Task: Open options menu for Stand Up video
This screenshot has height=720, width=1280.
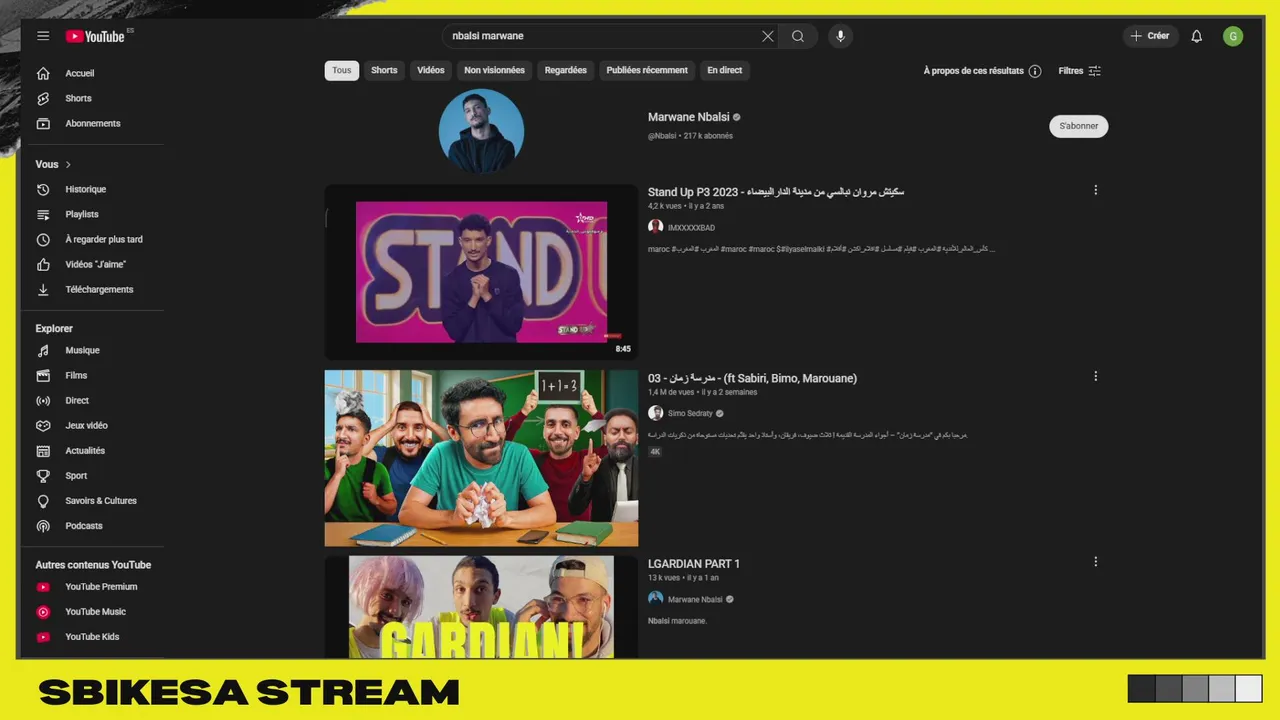Action: point(1095,190)
